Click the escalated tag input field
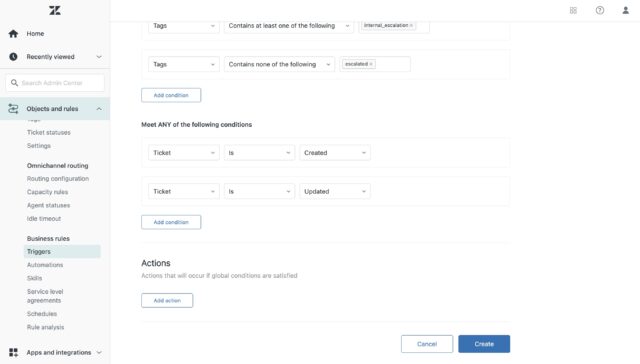 coord(375,64)
